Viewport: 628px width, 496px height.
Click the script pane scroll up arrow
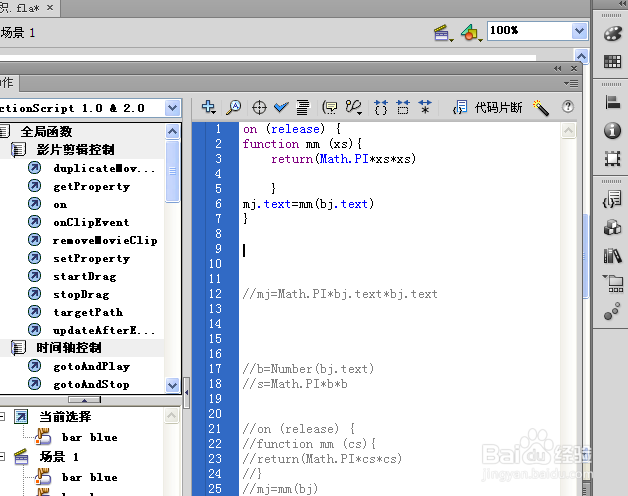pyautogui.click(x=568, y=130)
